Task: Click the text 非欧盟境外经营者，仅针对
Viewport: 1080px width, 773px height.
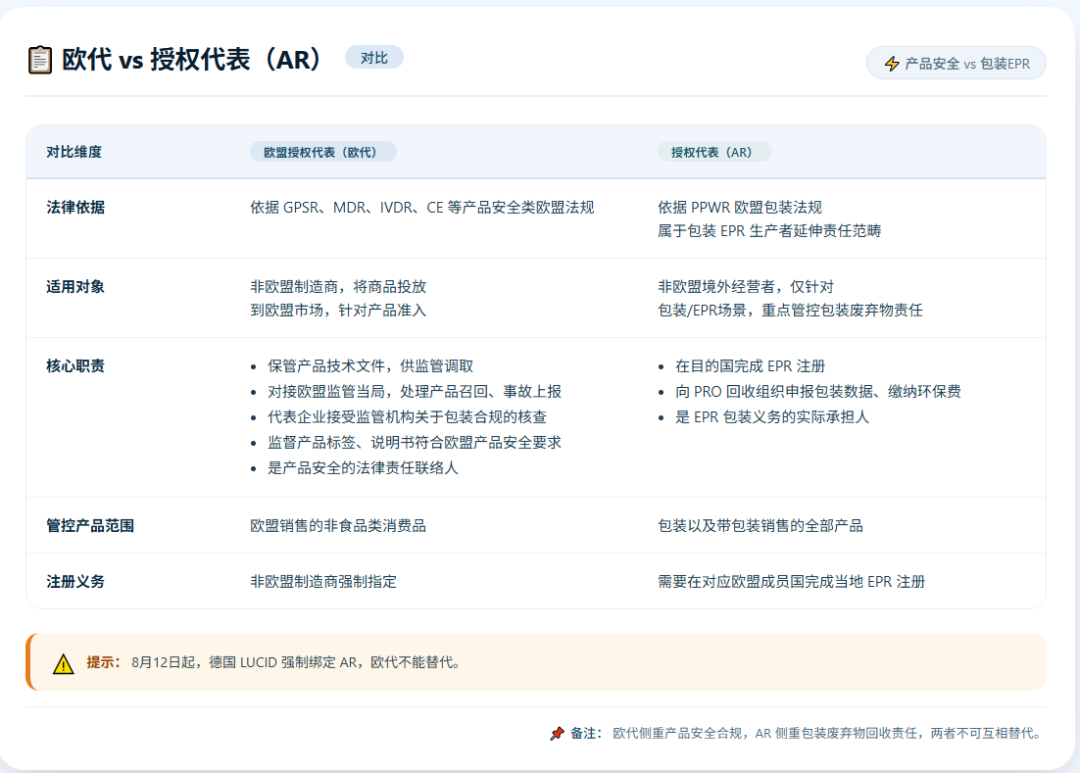Action: click(x=746, y=287)
